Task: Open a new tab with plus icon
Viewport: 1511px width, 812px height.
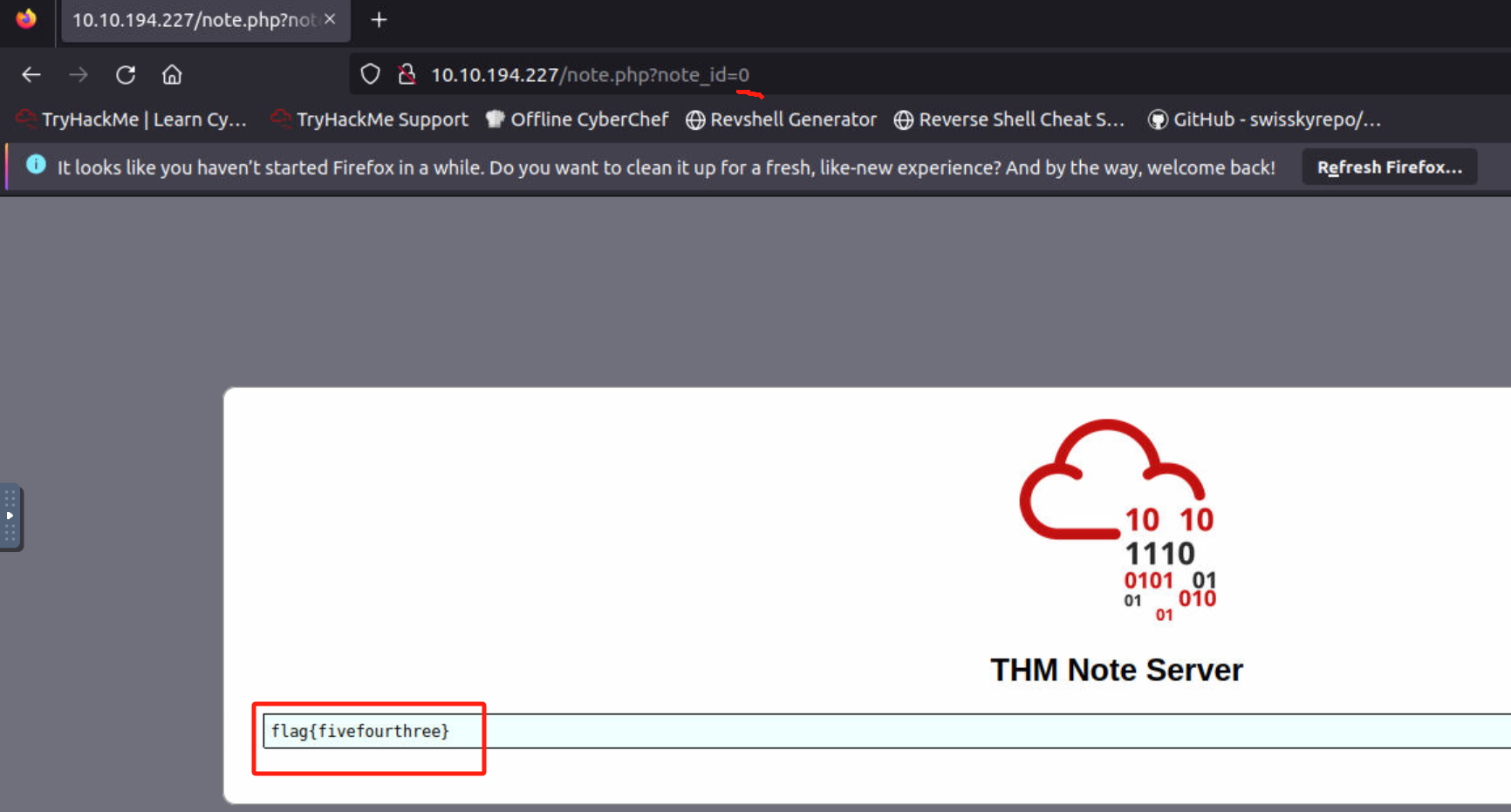Action: pos(379,20)
